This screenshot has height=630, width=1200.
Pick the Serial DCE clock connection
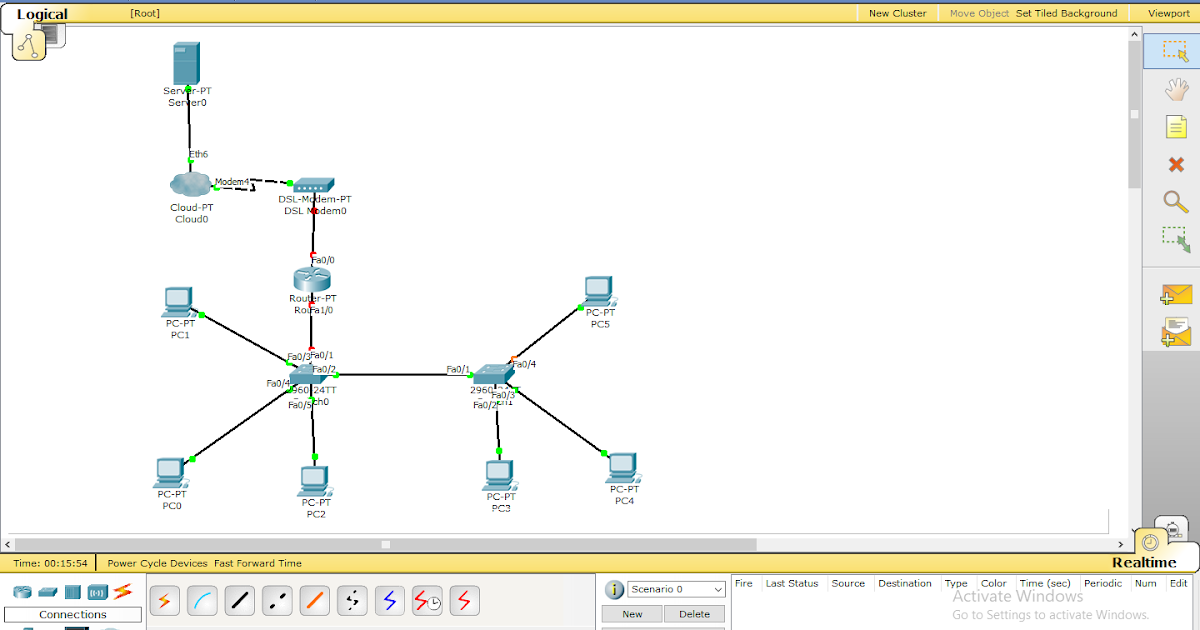(427, 600)
